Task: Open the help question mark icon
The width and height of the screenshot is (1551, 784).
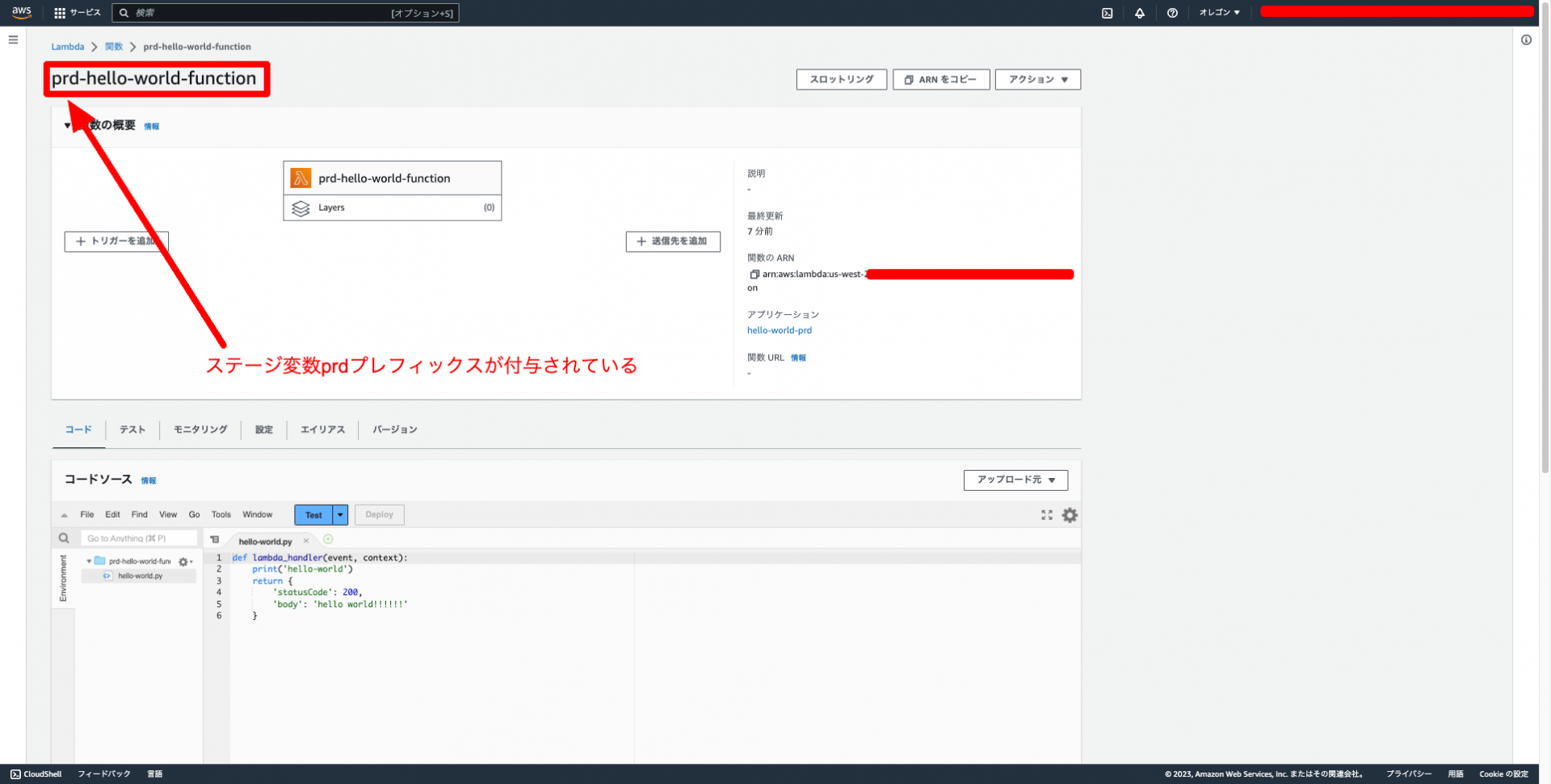Action: click(1172, 13)
